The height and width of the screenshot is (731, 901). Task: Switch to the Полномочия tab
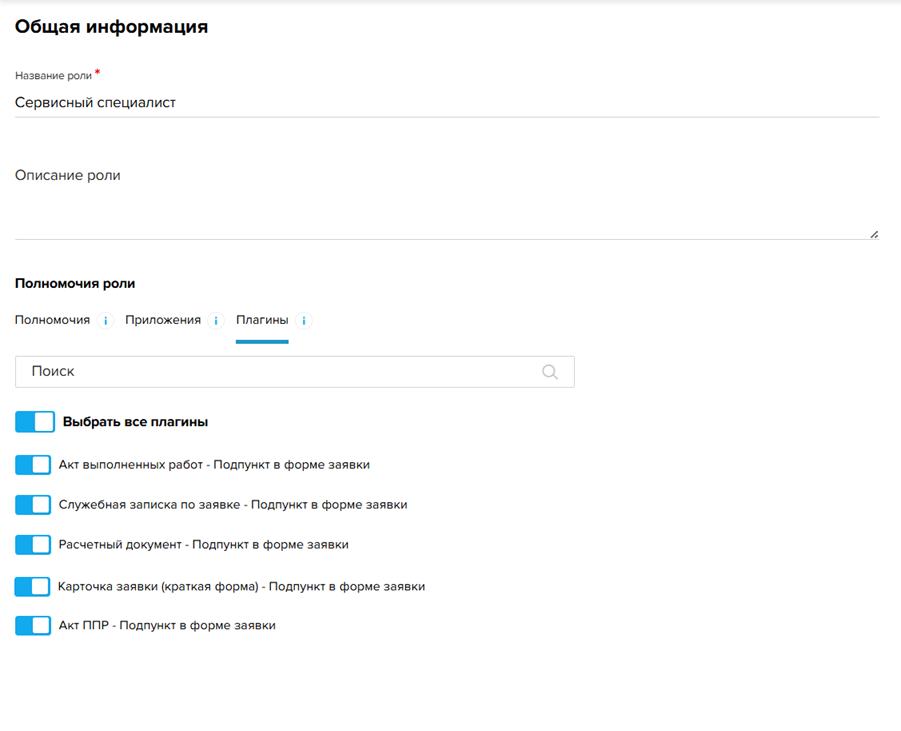52,321
